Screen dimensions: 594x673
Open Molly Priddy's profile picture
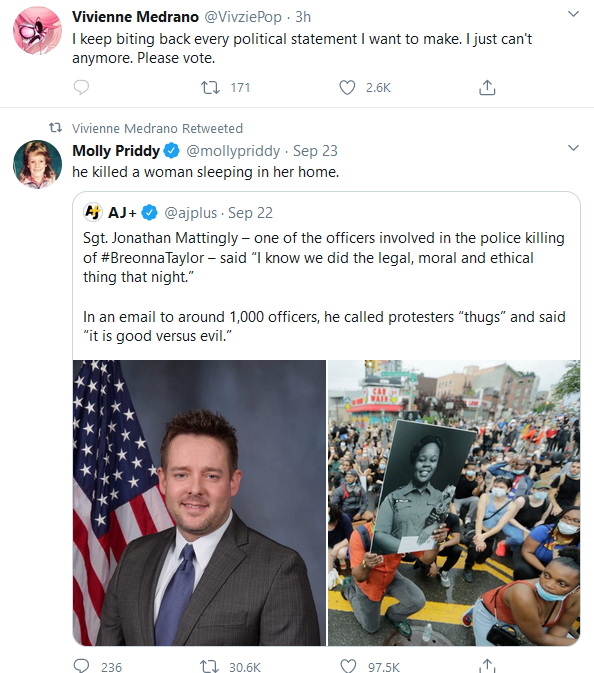tap(37, 164)
